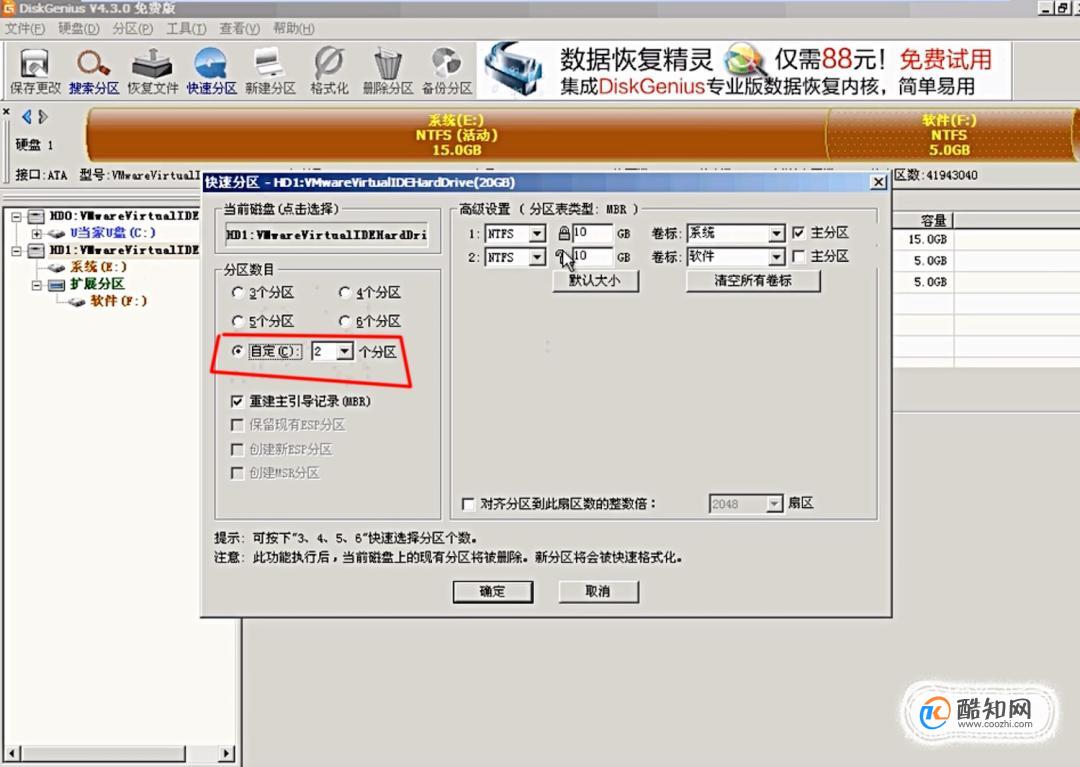Close the 快速分区 dialog
The image size is (1080, 767).
[878, 182]
